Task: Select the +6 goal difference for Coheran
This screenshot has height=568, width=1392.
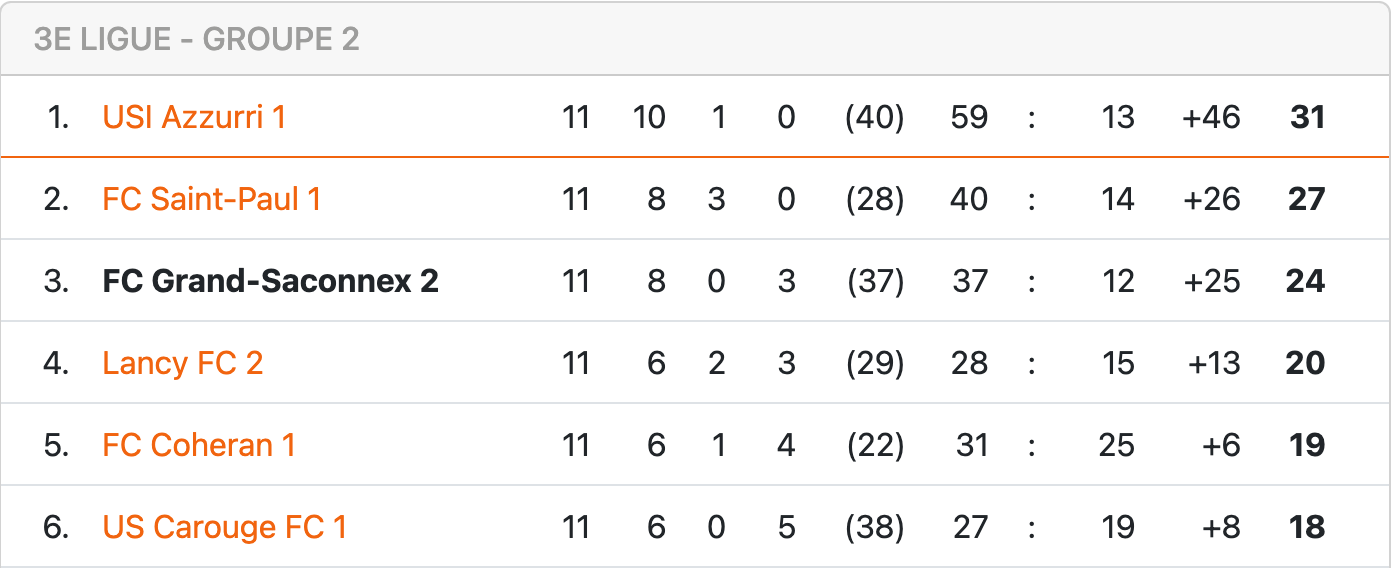Action: (1221, 445)
